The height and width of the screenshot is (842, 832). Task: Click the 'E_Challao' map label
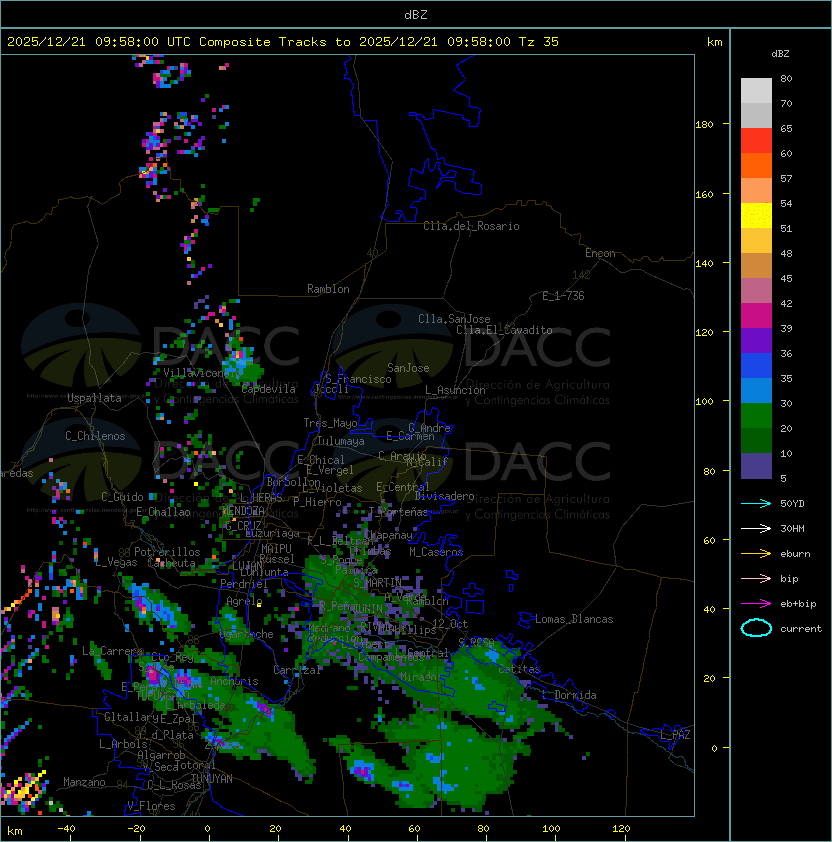coord(163,512)
